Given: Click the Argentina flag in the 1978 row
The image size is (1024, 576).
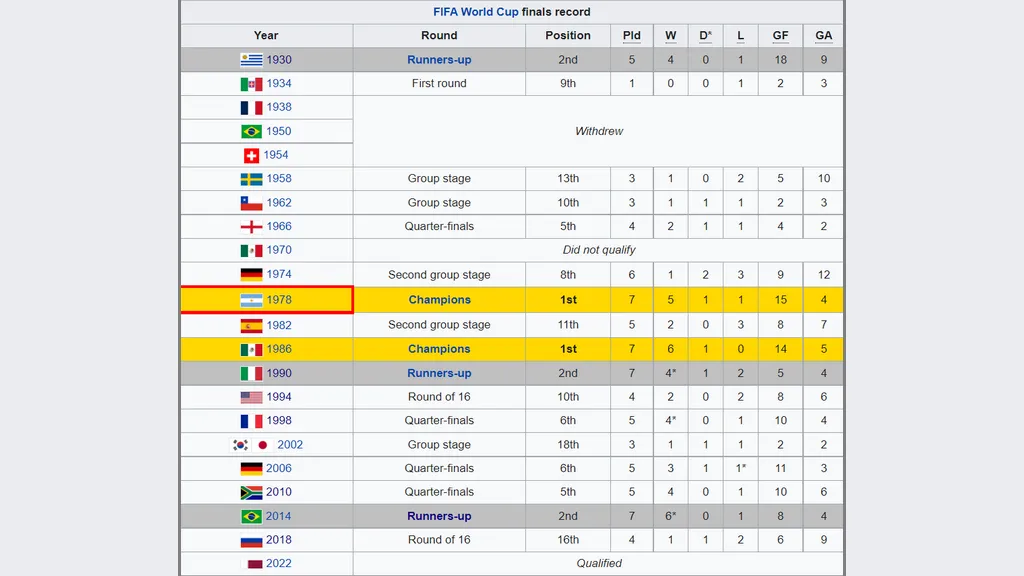Looking at the screenshot, I should 251,300.
